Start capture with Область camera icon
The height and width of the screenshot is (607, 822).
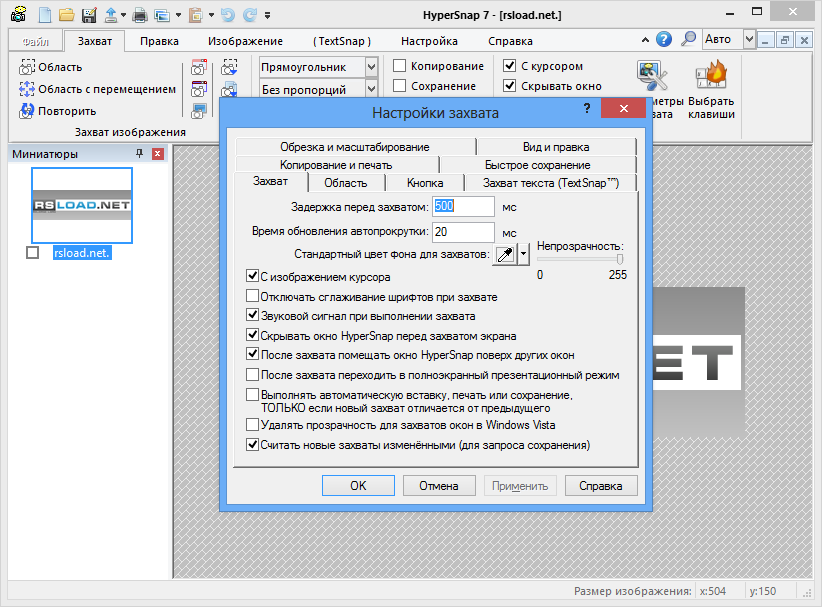click(27, 67)
